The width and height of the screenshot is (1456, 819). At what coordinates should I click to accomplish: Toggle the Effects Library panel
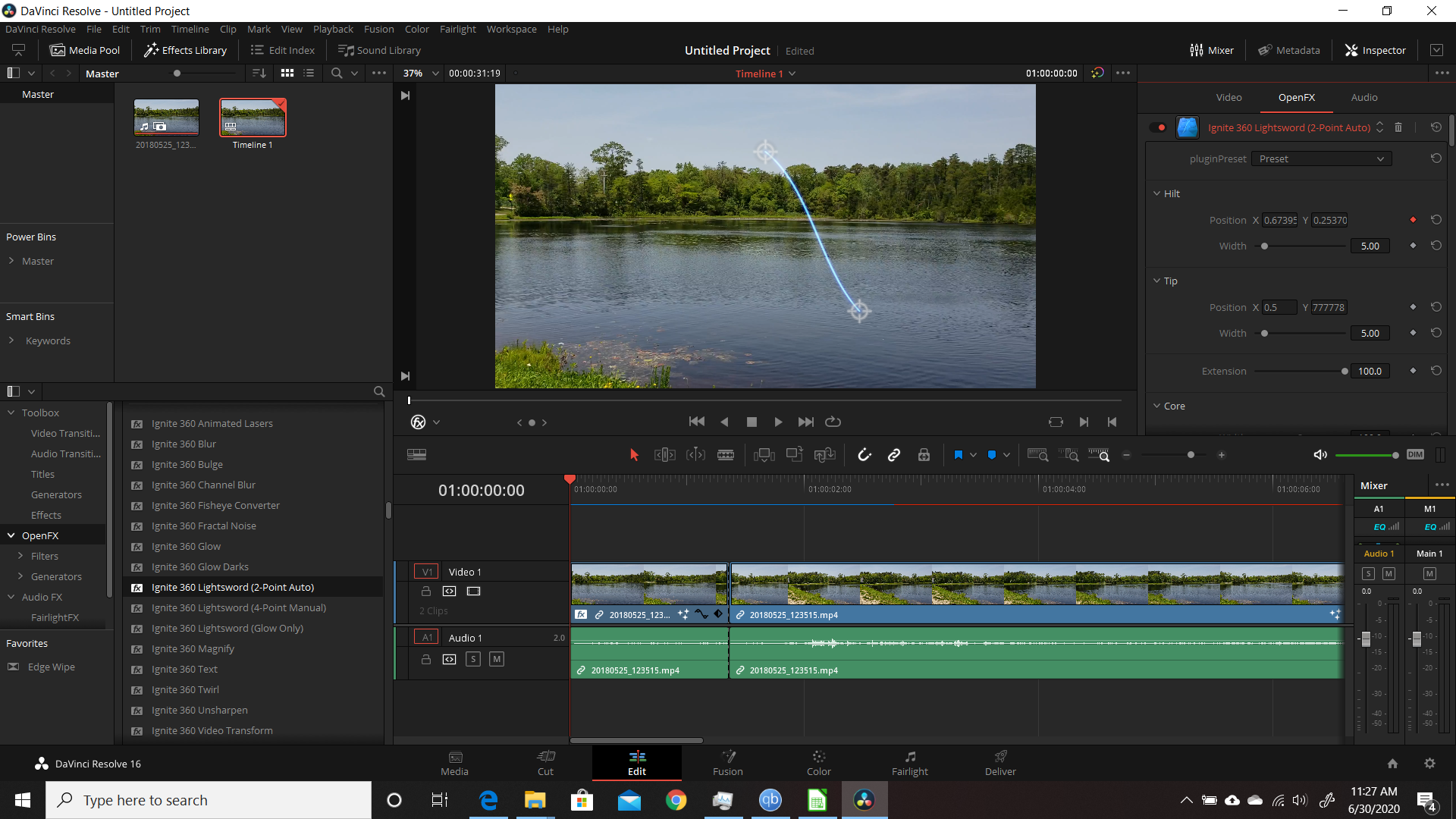pyautogui.click(x=186, y=50)
